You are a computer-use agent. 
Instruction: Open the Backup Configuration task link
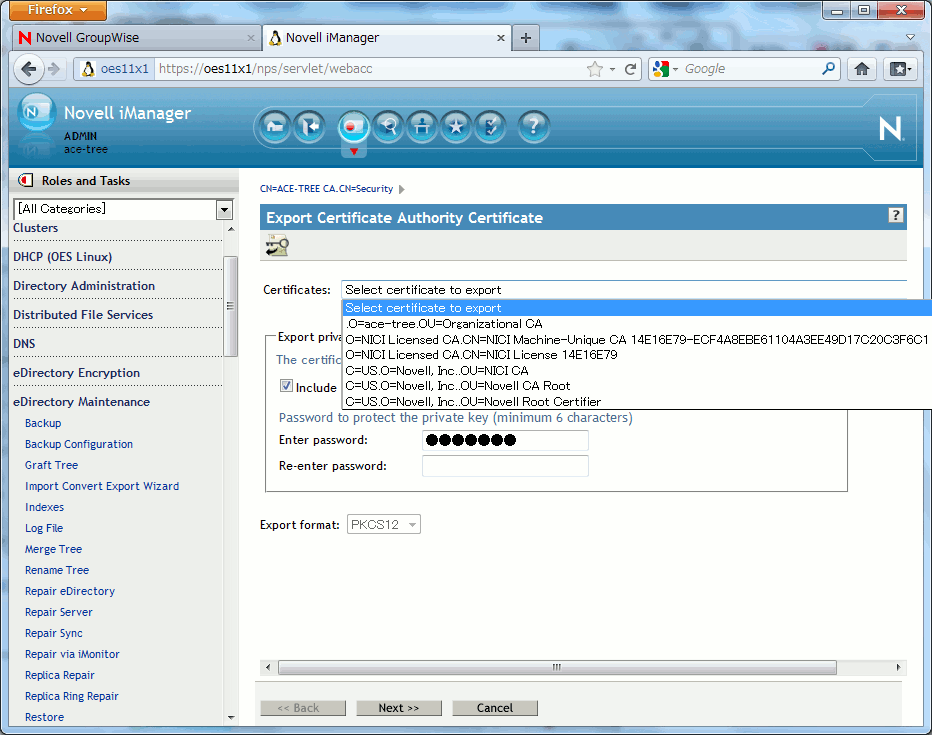79,444
